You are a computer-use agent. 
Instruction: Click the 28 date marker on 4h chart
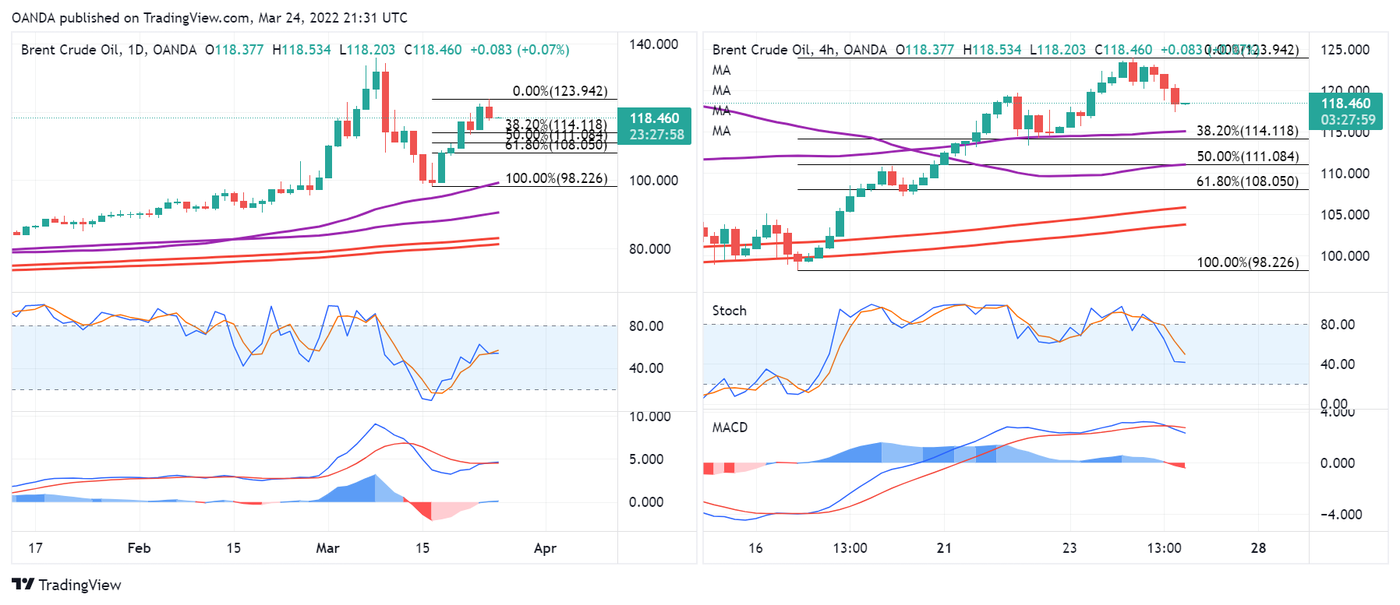pyautogui.click(x=1258, y=548)
